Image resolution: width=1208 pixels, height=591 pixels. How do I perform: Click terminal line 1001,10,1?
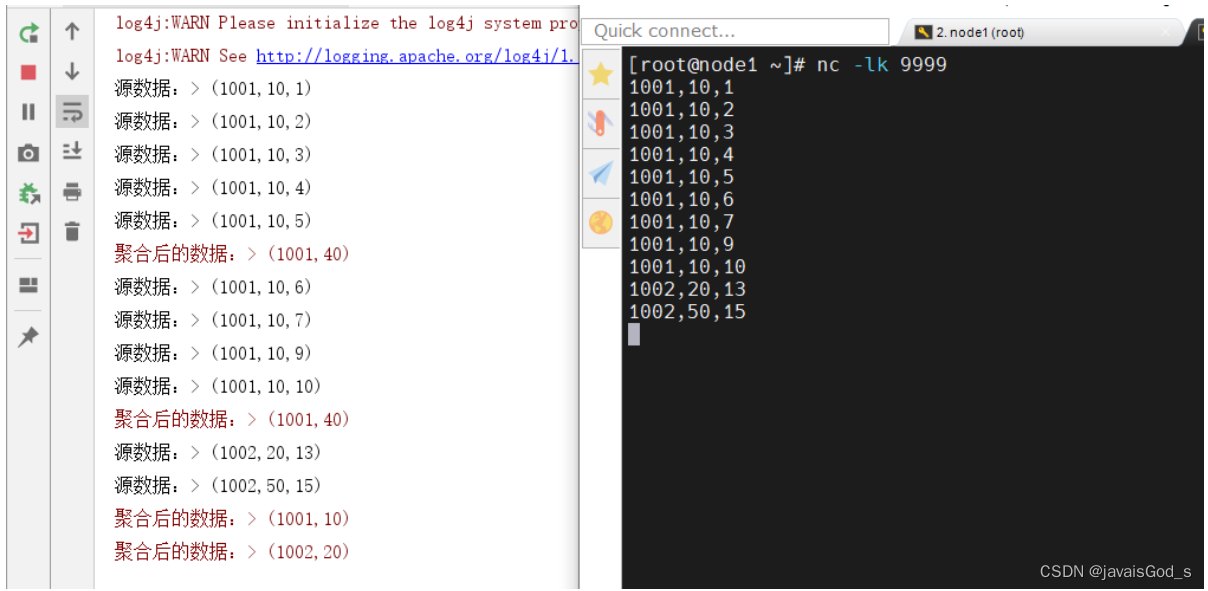click(681, 88)
